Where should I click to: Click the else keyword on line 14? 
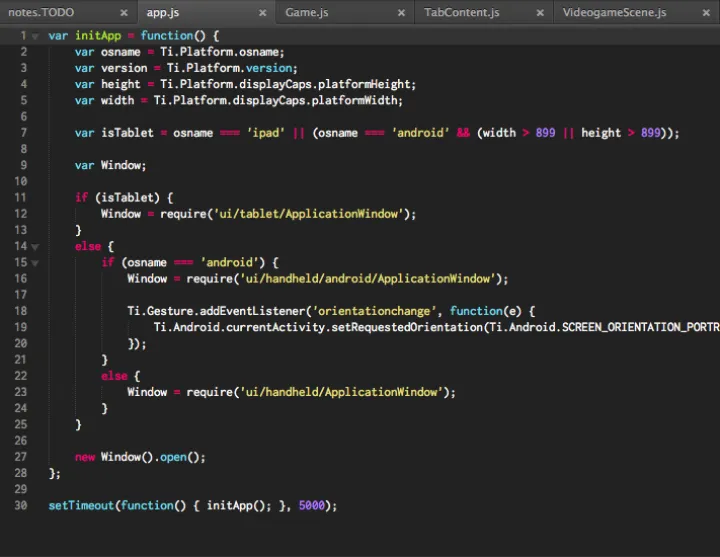click(88, 246)
